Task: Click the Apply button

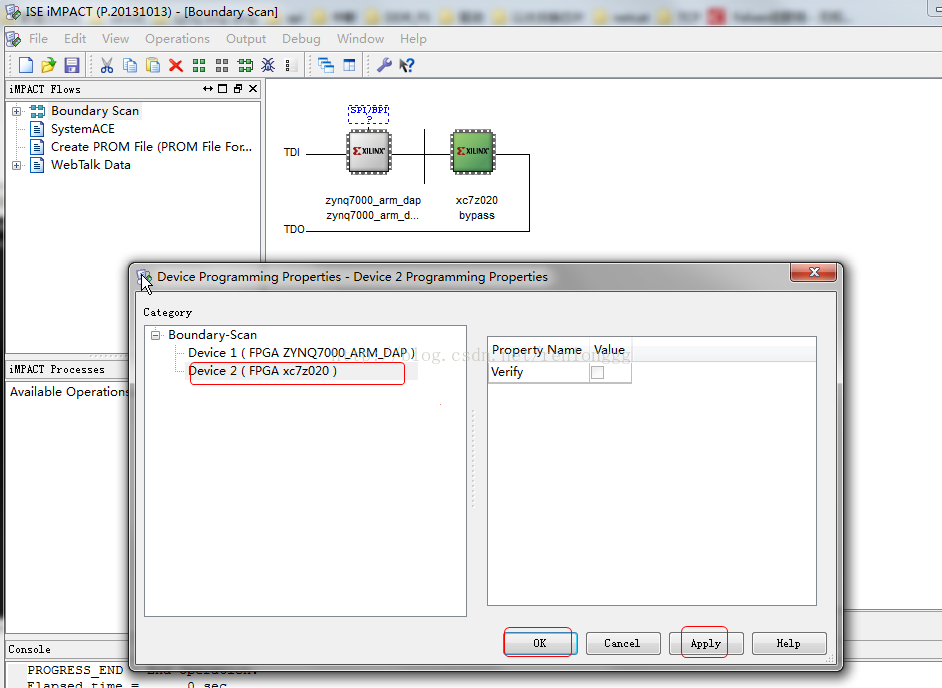Action: (x=706, y=643)
